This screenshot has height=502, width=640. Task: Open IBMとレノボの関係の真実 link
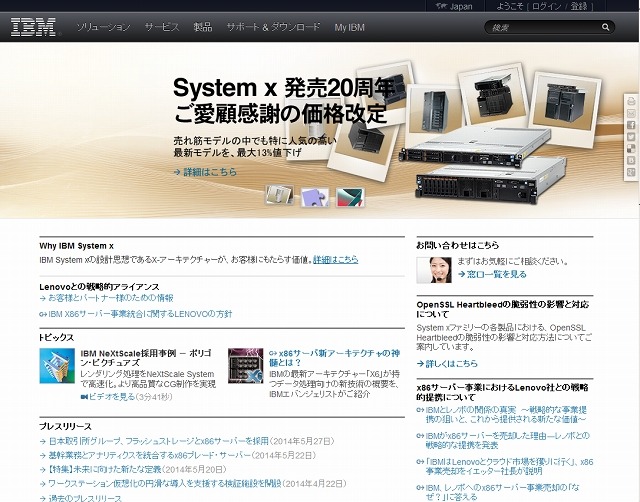tap(506, 414)
